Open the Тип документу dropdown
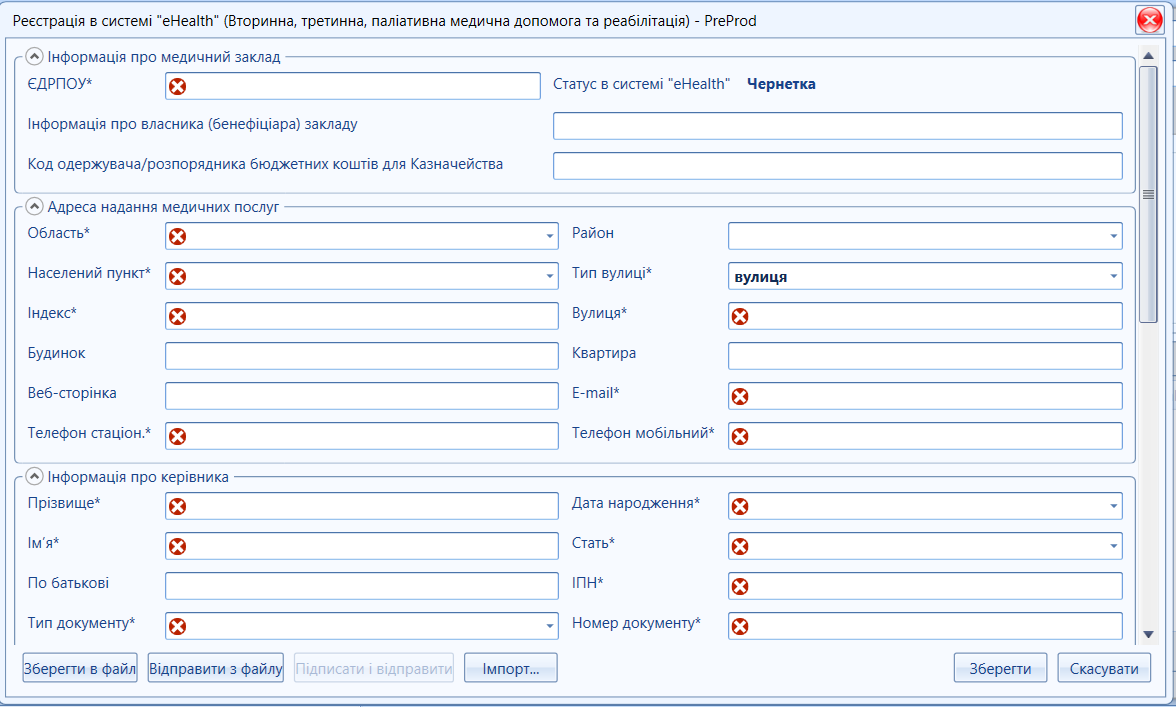 pyautogui.click(x=550, y=626)
